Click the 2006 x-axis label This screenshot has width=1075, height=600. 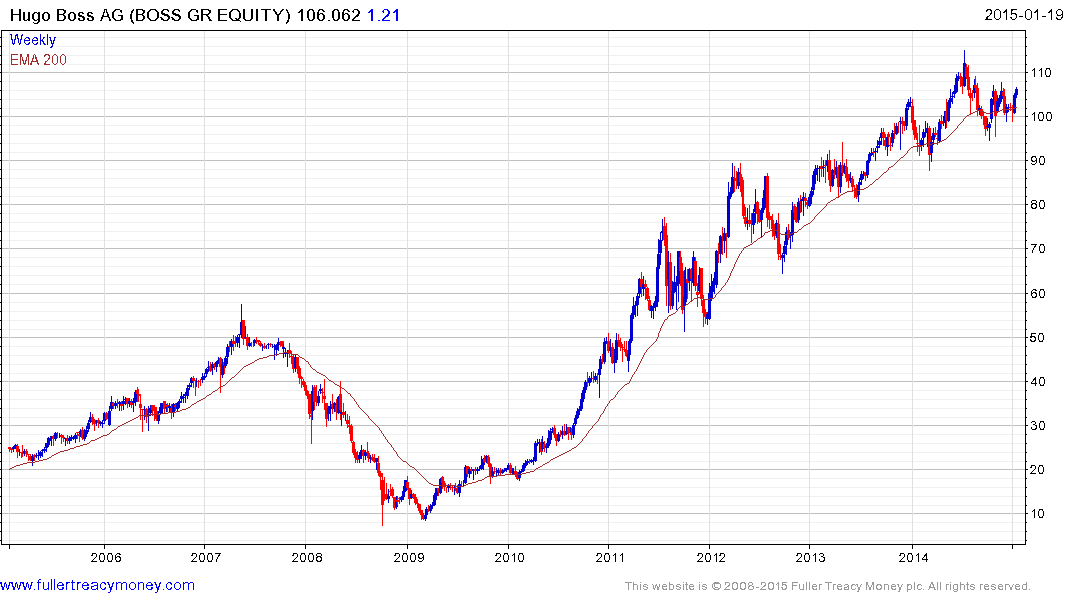106,557
